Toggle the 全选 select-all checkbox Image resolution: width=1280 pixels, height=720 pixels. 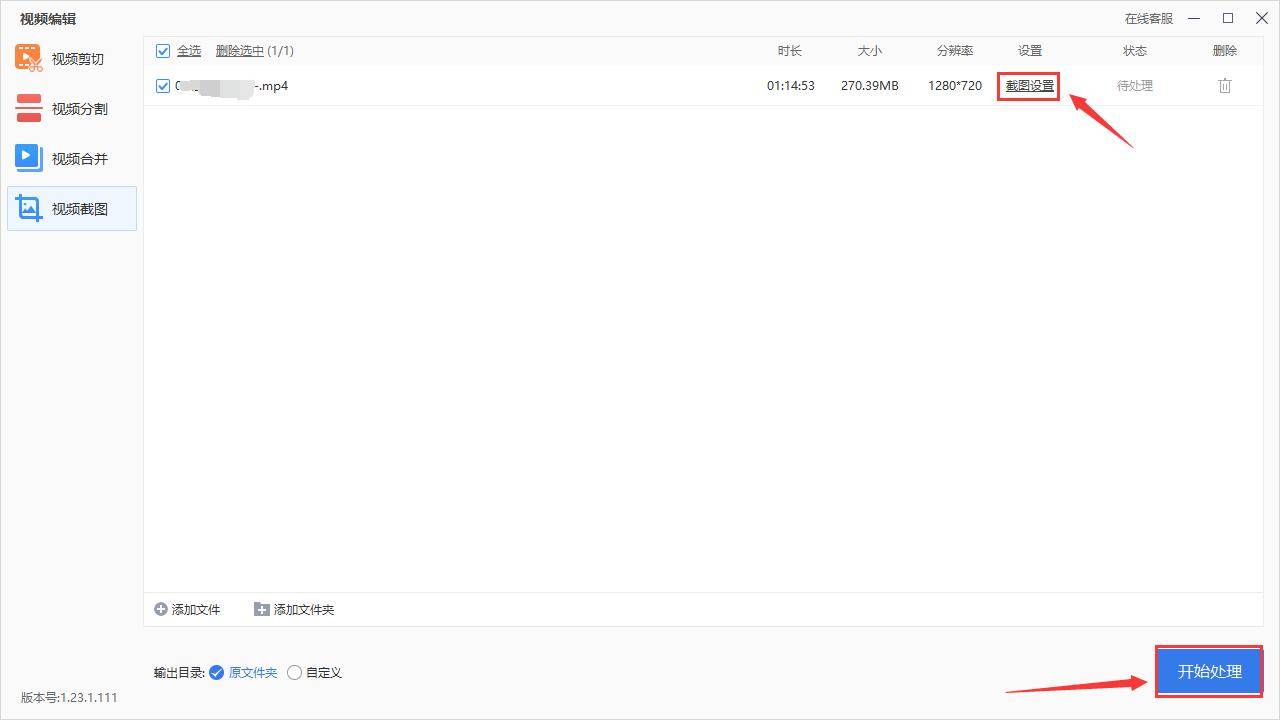tap(163, 51)
